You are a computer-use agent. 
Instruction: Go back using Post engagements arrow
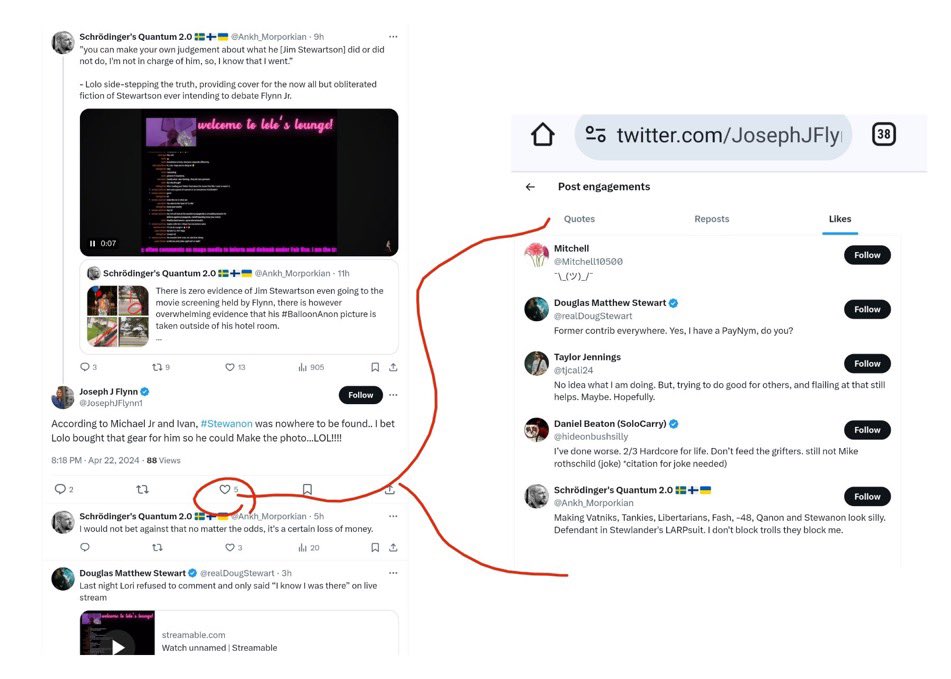[530, 187]
